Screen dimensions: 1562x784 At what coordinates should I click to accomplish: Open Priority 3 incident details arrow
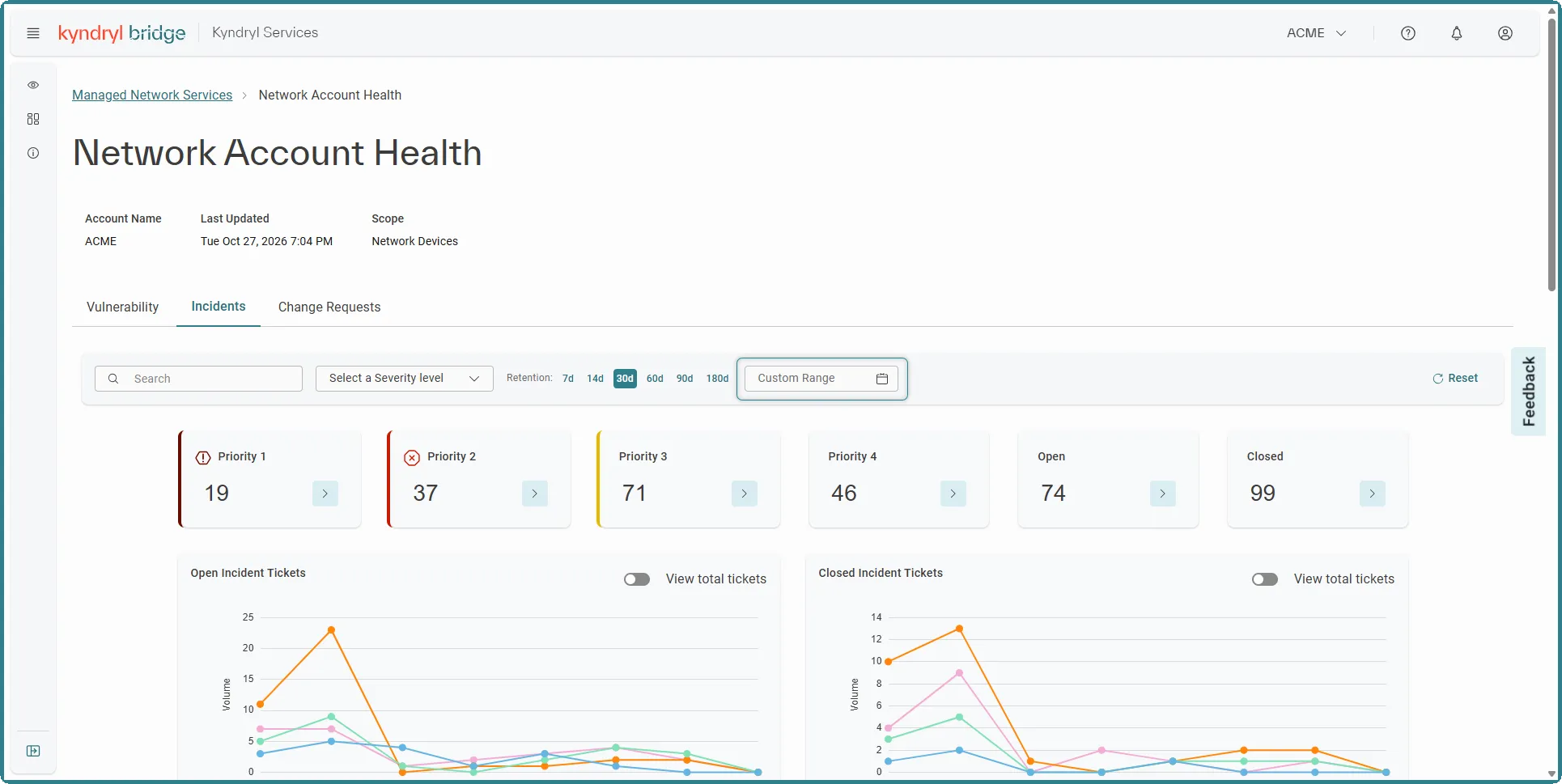click(745, 494)
